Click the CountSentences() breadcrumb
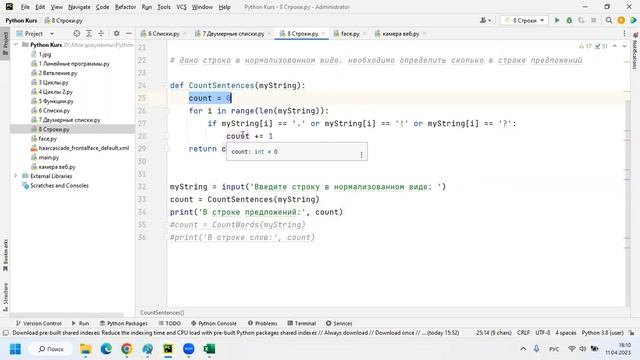The image size is (640, 360). coord(162,313)
